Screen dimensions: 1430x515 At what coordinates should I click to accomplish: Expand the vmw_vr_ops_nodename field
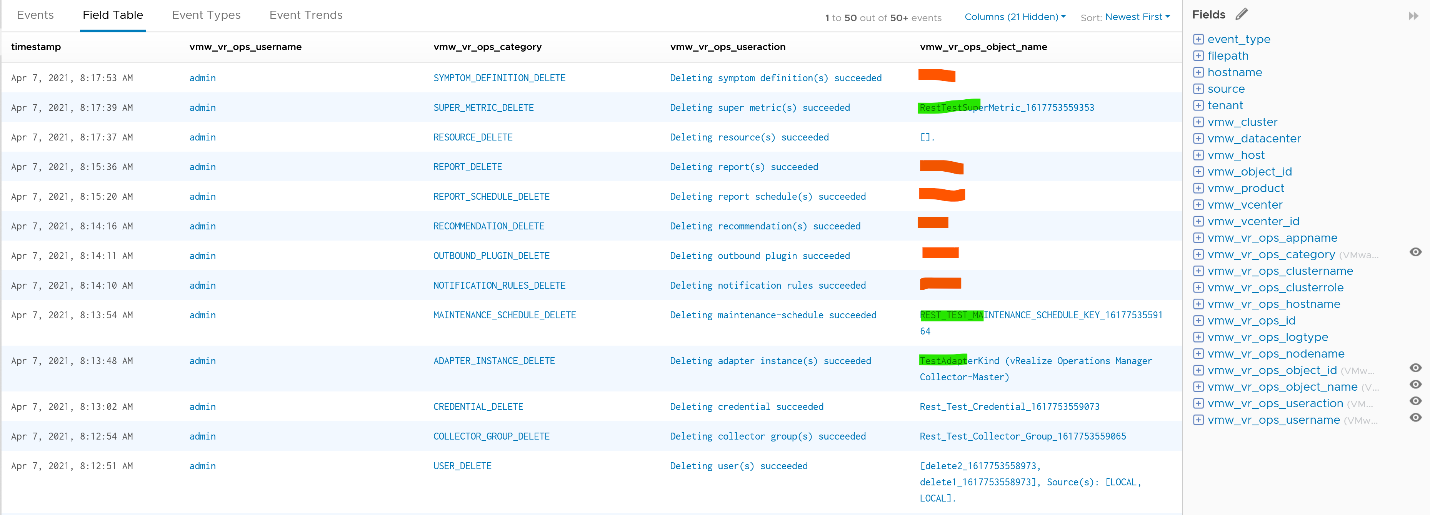click(1198, 353)
